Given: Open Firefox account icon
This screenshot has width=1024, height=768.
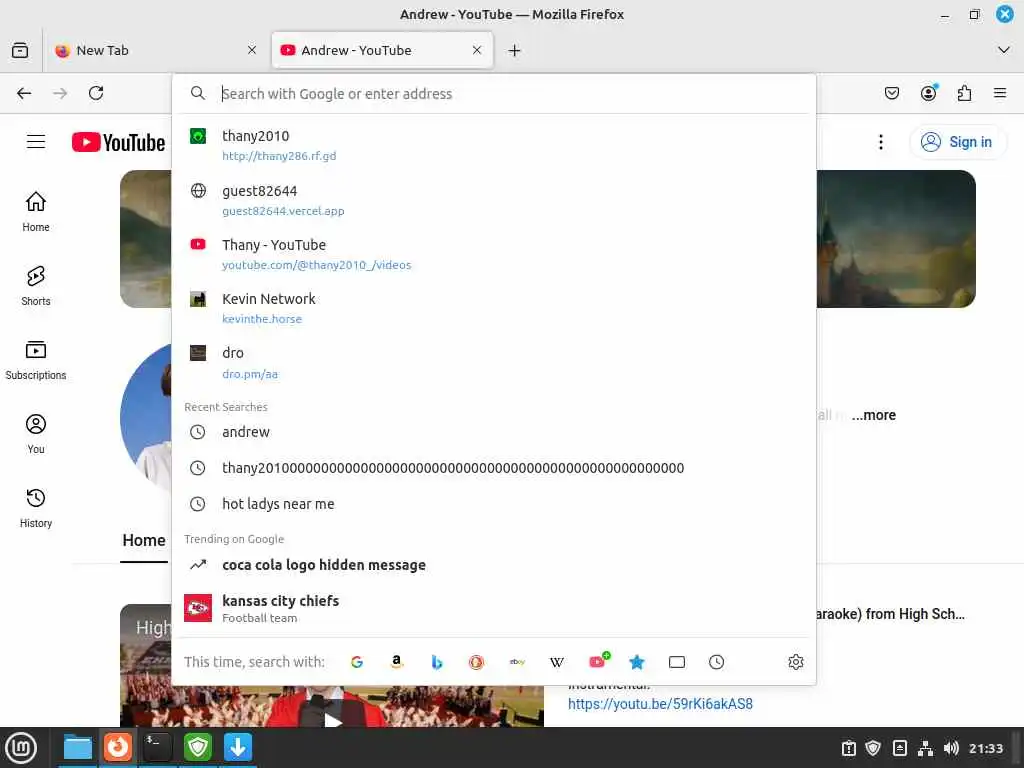Looking at the screenshot, I should pos(929,93).
